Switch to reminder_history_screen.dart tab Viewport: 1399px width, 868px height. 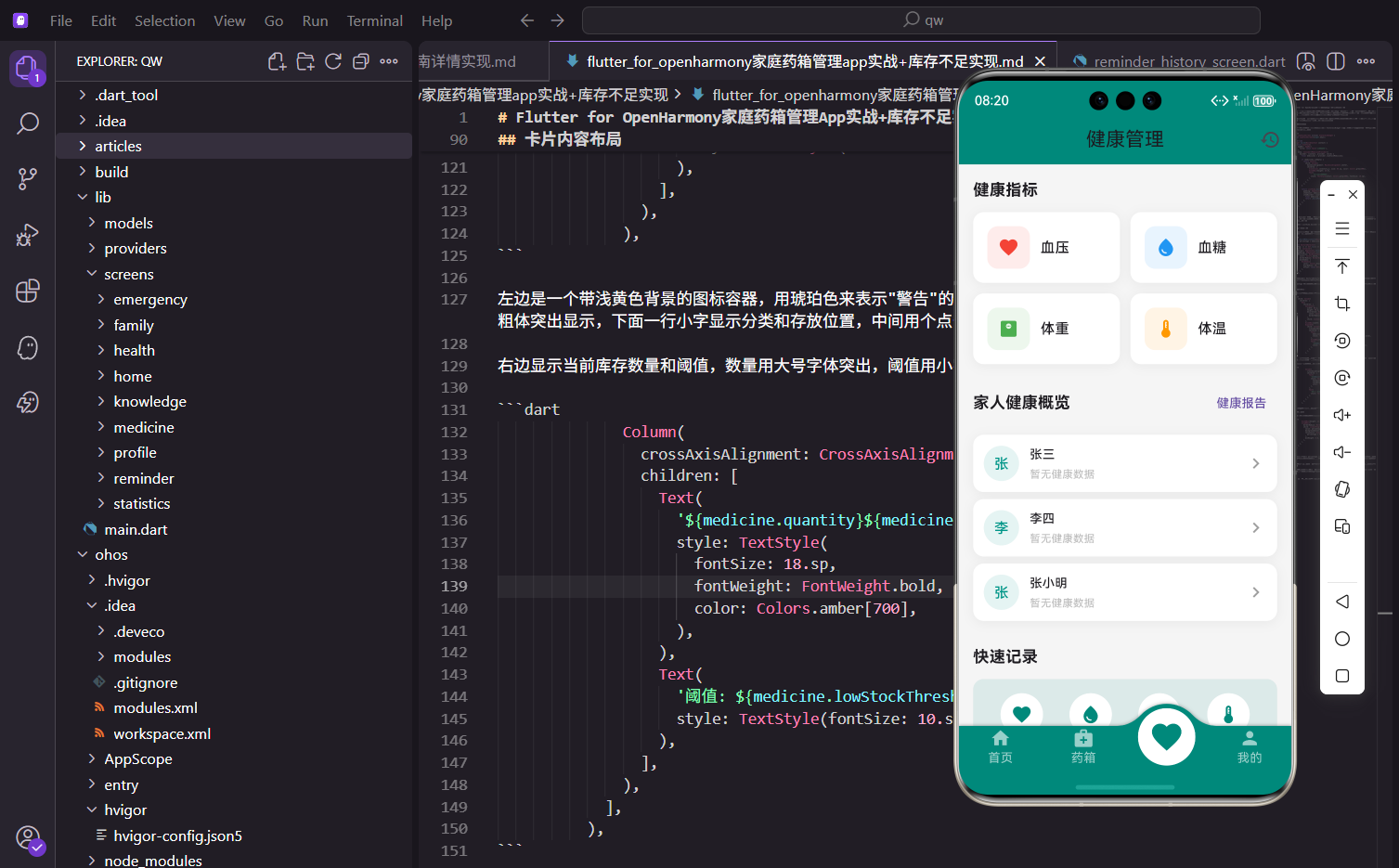pos(1178,61)
